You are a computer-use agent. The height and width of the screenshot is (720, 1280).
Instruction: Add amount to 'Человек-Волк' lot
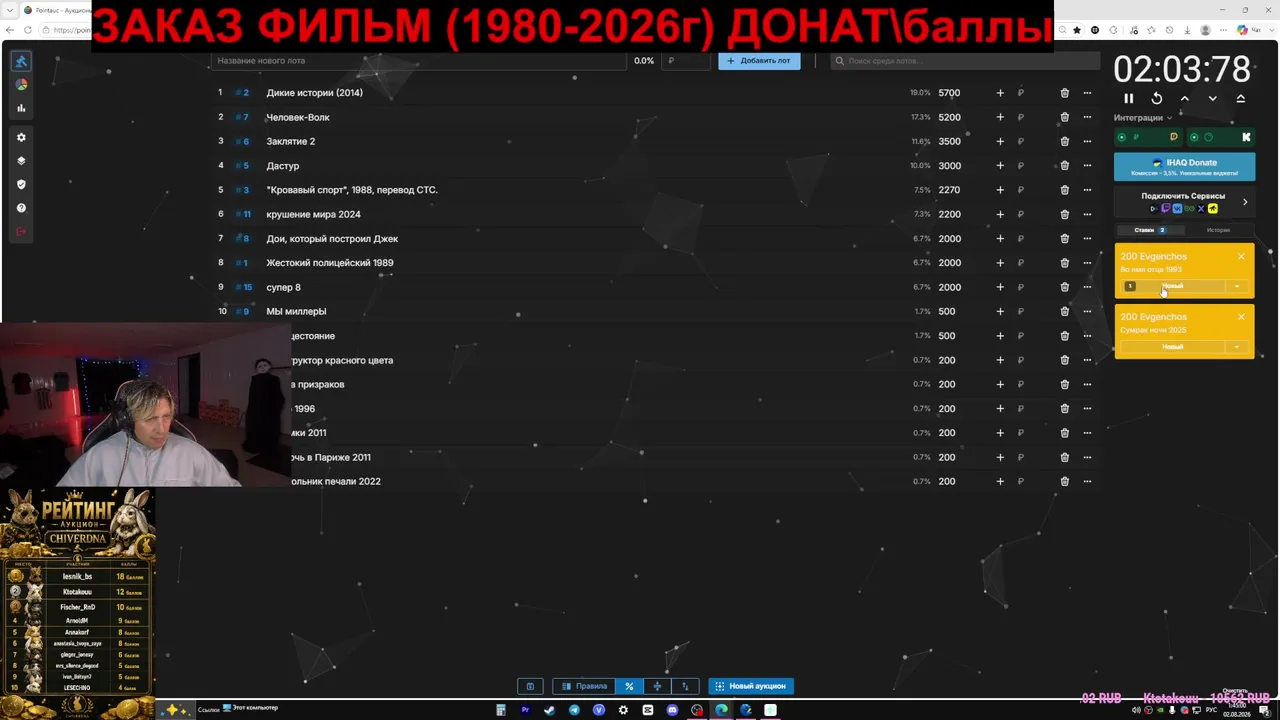point(1000,117)
